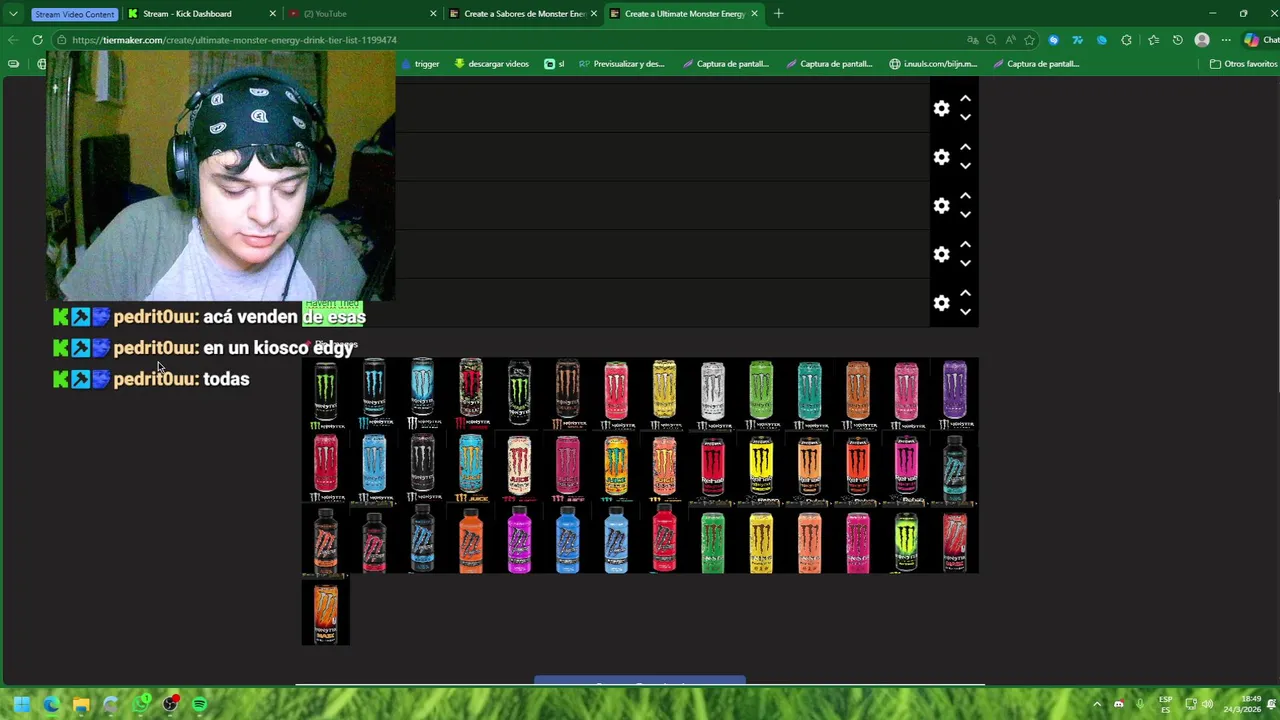Image resolution: width=1280 pixels, height=720 pixels.
Task: Select the blue Monster Juice can
Action: (x=470, y=467)
